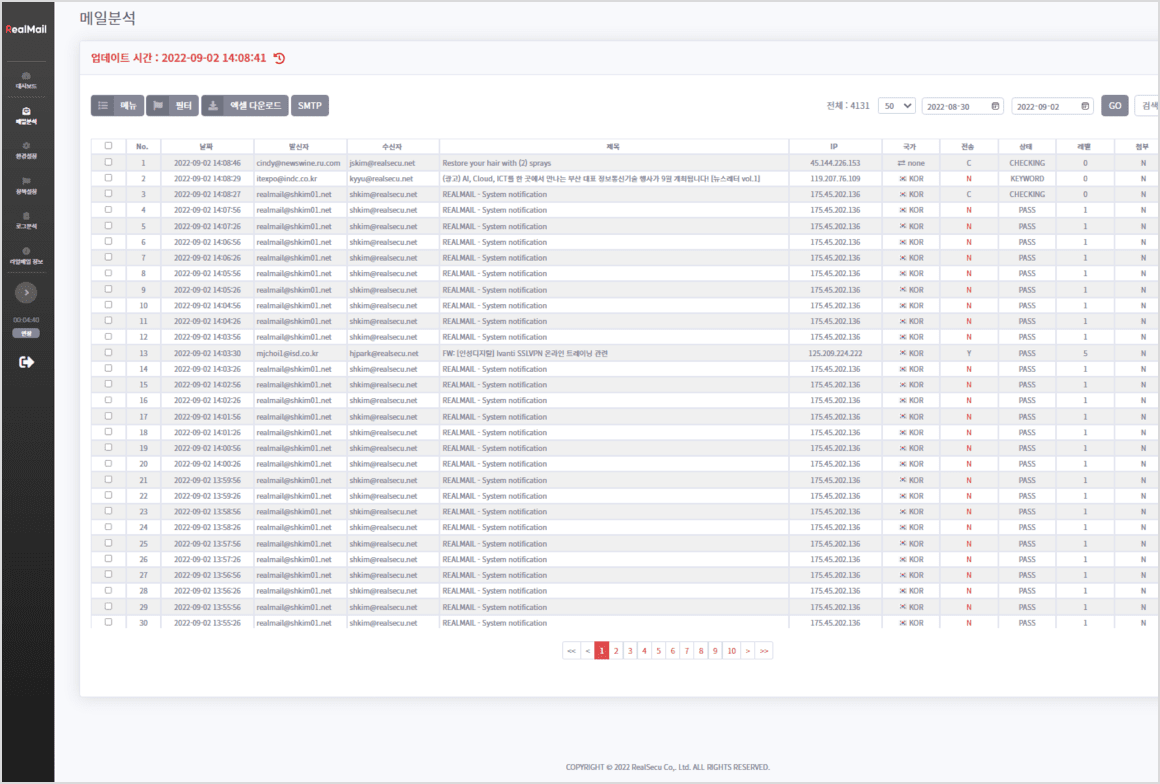The image size is (1160, 784).
Task: Open calendar picker for end date 2022-09-02
Action: pos(1083,106)
